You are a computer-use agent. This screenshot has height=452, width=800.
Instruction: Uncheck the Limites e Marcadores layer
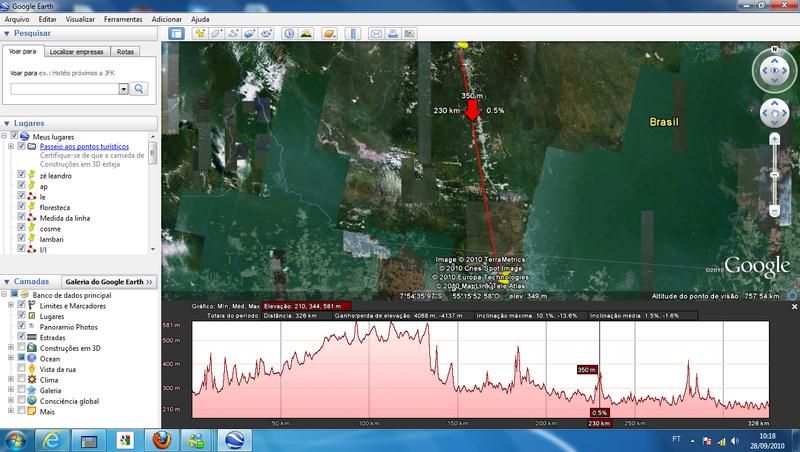[x=21, y=305]
